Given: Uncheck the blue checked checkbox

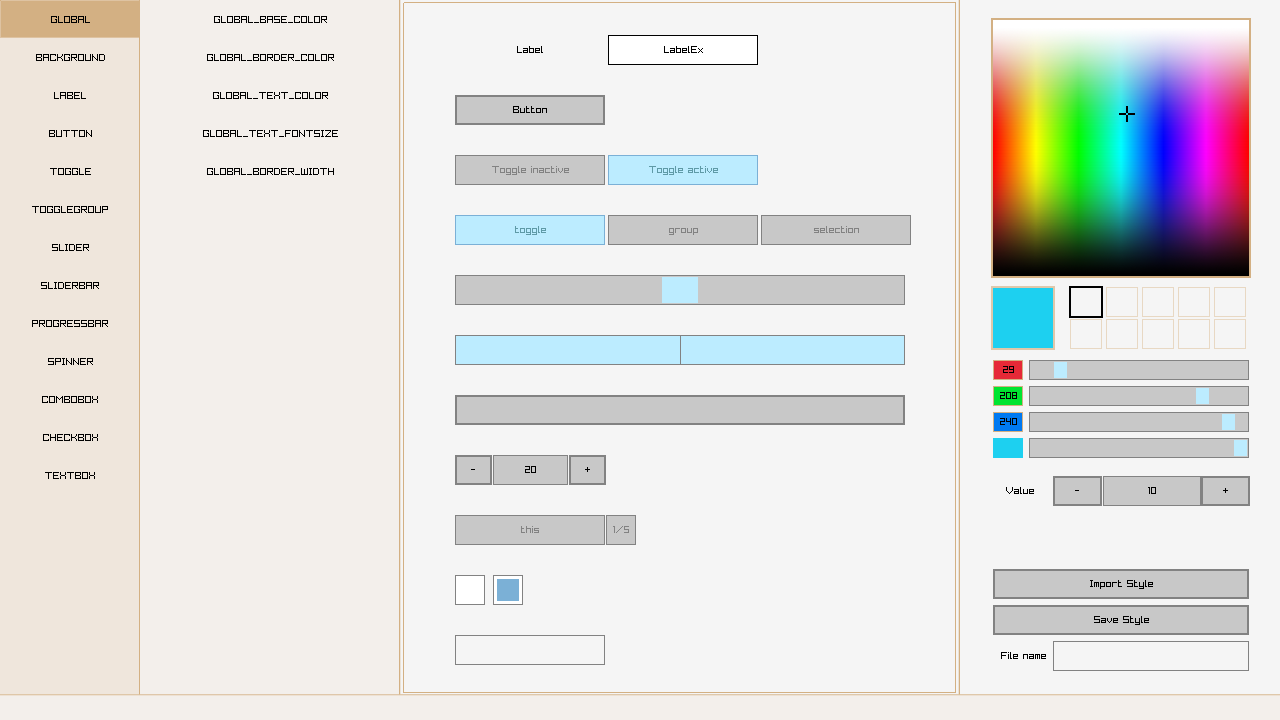Looking at the screenshot, I should (508, 590).
